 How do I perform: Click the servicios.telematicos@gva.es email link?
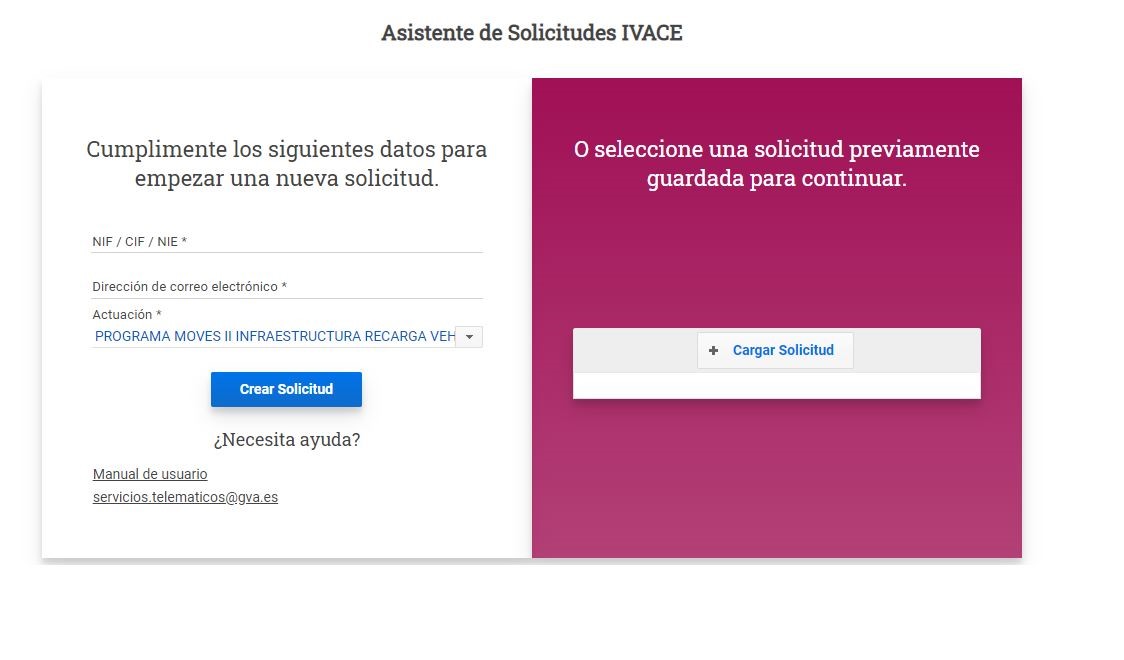(x=185, y=497)
